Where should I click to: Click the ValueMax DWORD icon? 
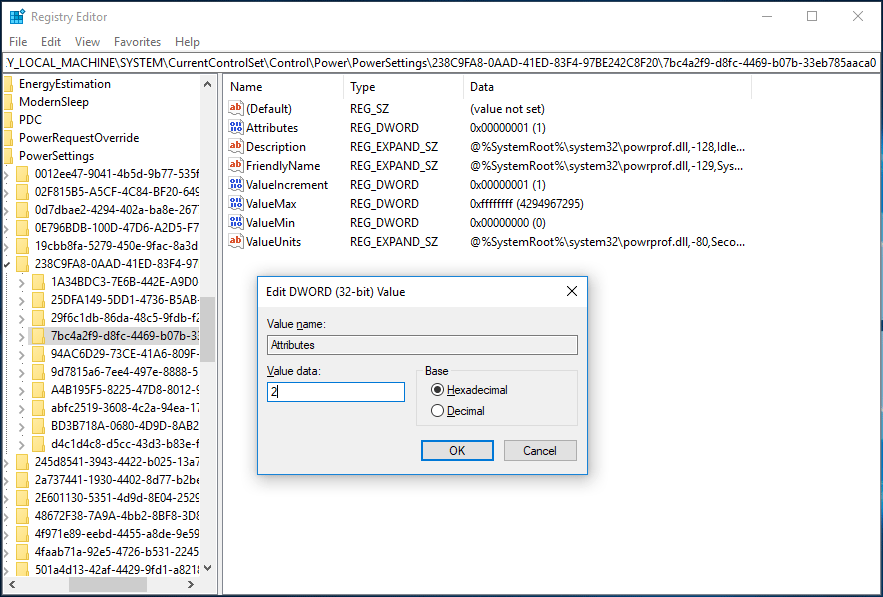[x=236, y=203]
